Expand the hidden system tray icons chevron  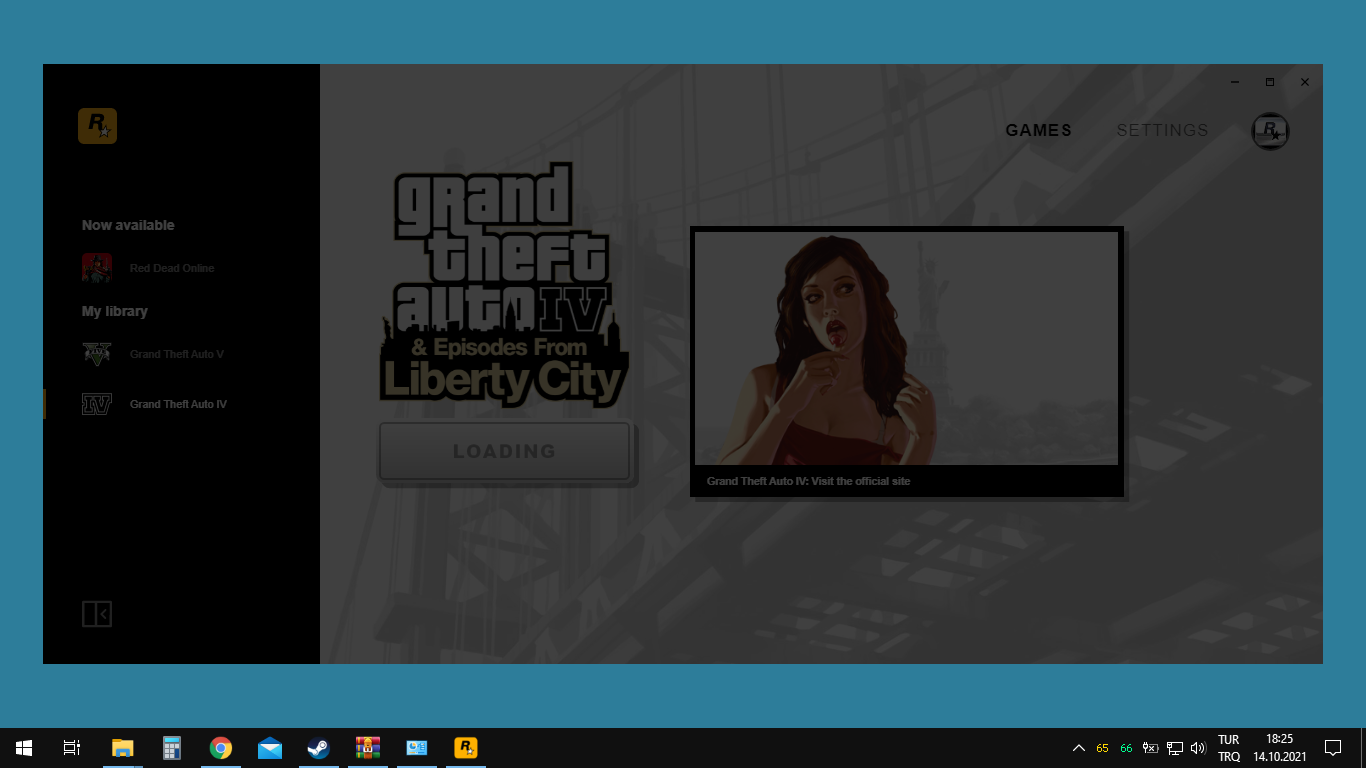point(1079,748)
